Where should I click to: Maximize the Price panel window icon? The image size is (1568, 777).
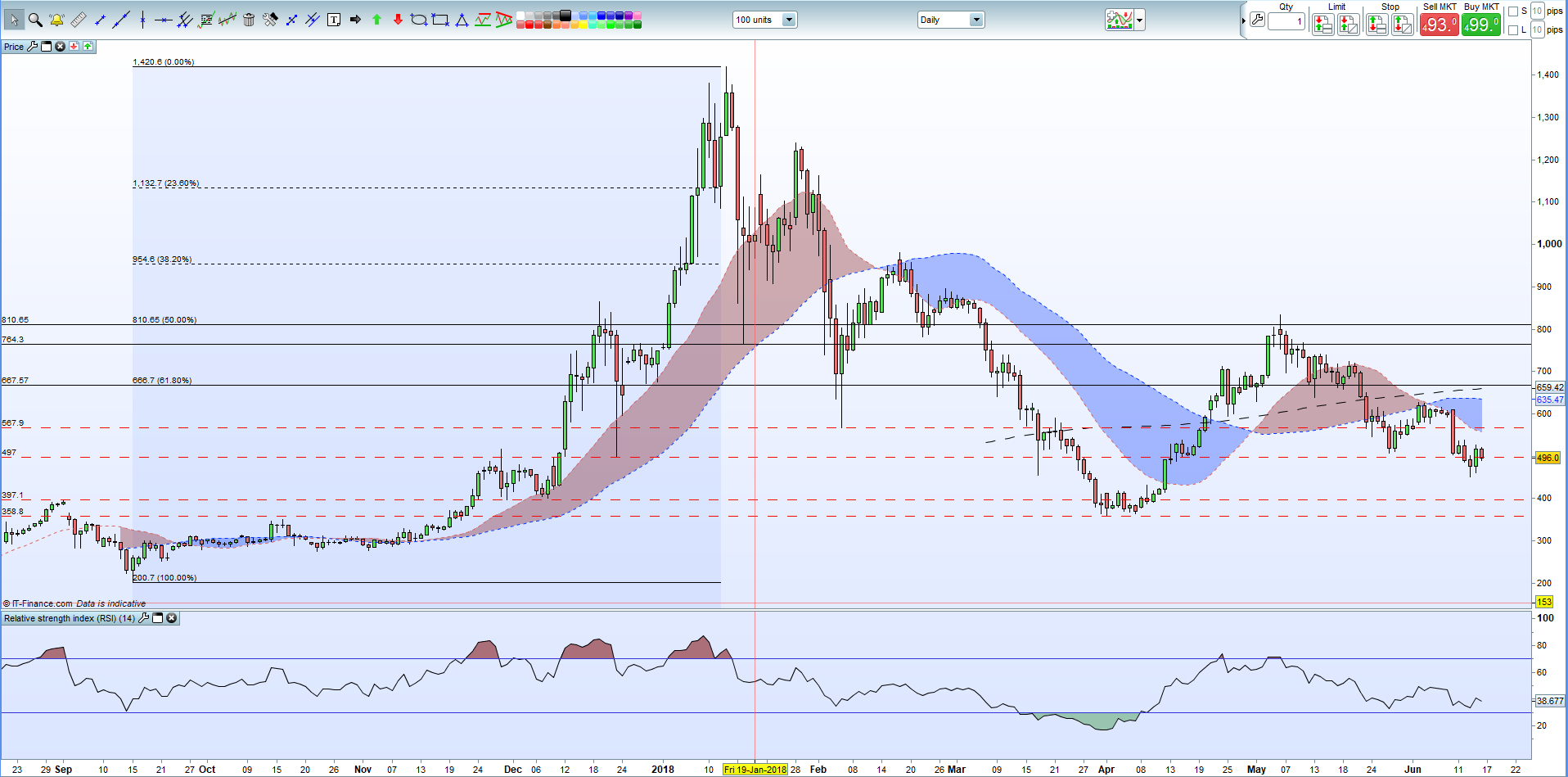point(47,47)
